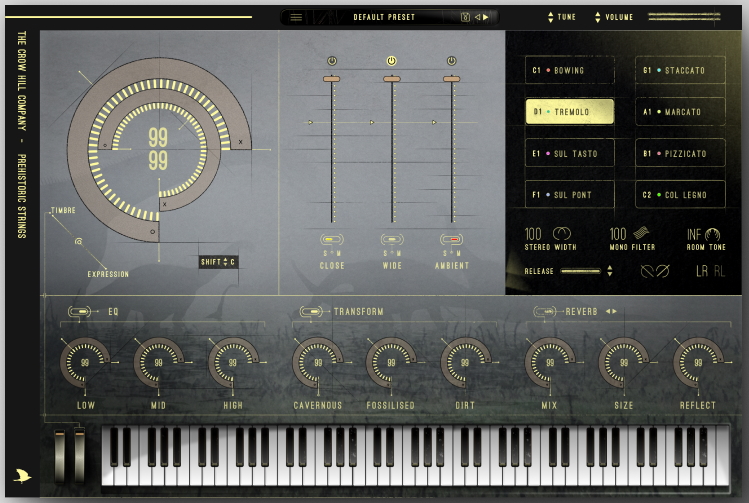Select the Pizzicato articulation

[x=680, y=154]
